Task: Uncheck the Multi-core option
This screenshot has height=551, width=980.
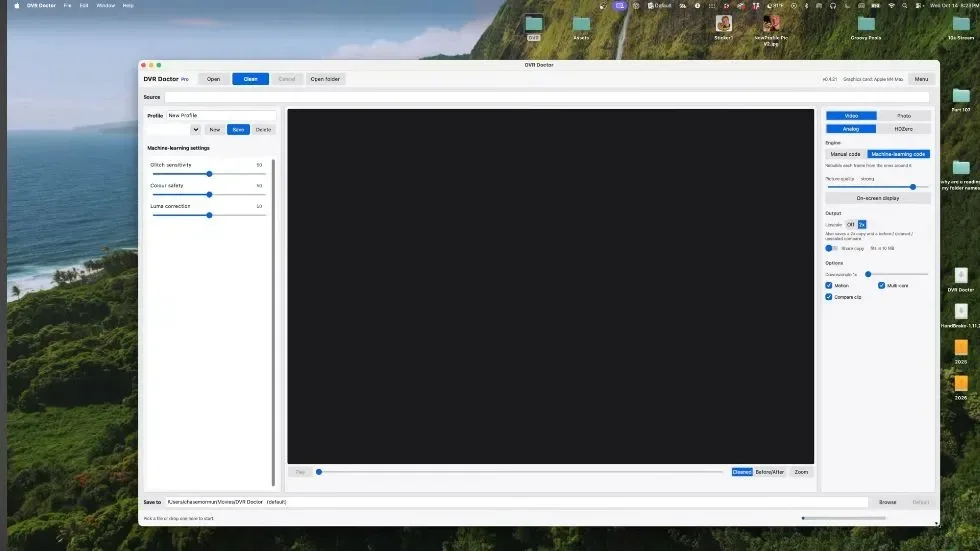Action: point(881,285)
